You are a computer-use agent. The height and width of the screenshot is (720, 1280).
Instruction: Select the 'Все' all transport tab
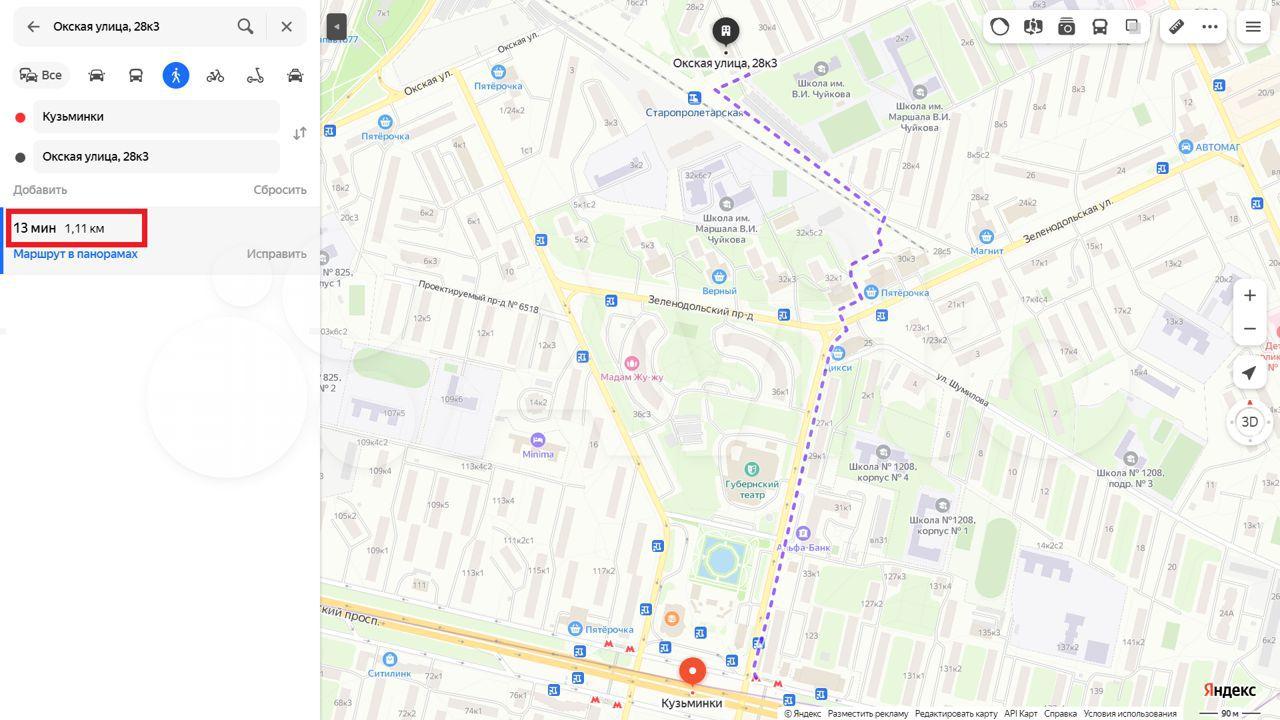(x=41, y=75)
